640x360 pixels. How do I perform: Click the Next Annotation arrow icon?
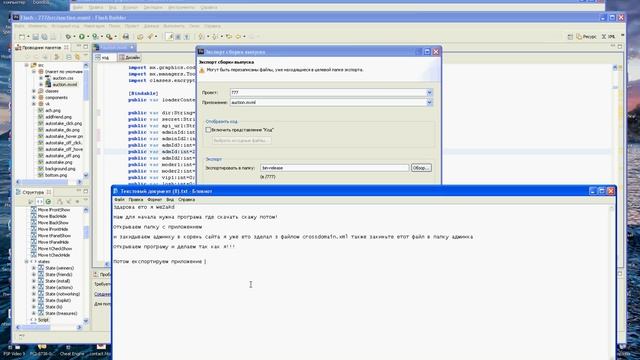coord(201,37)
